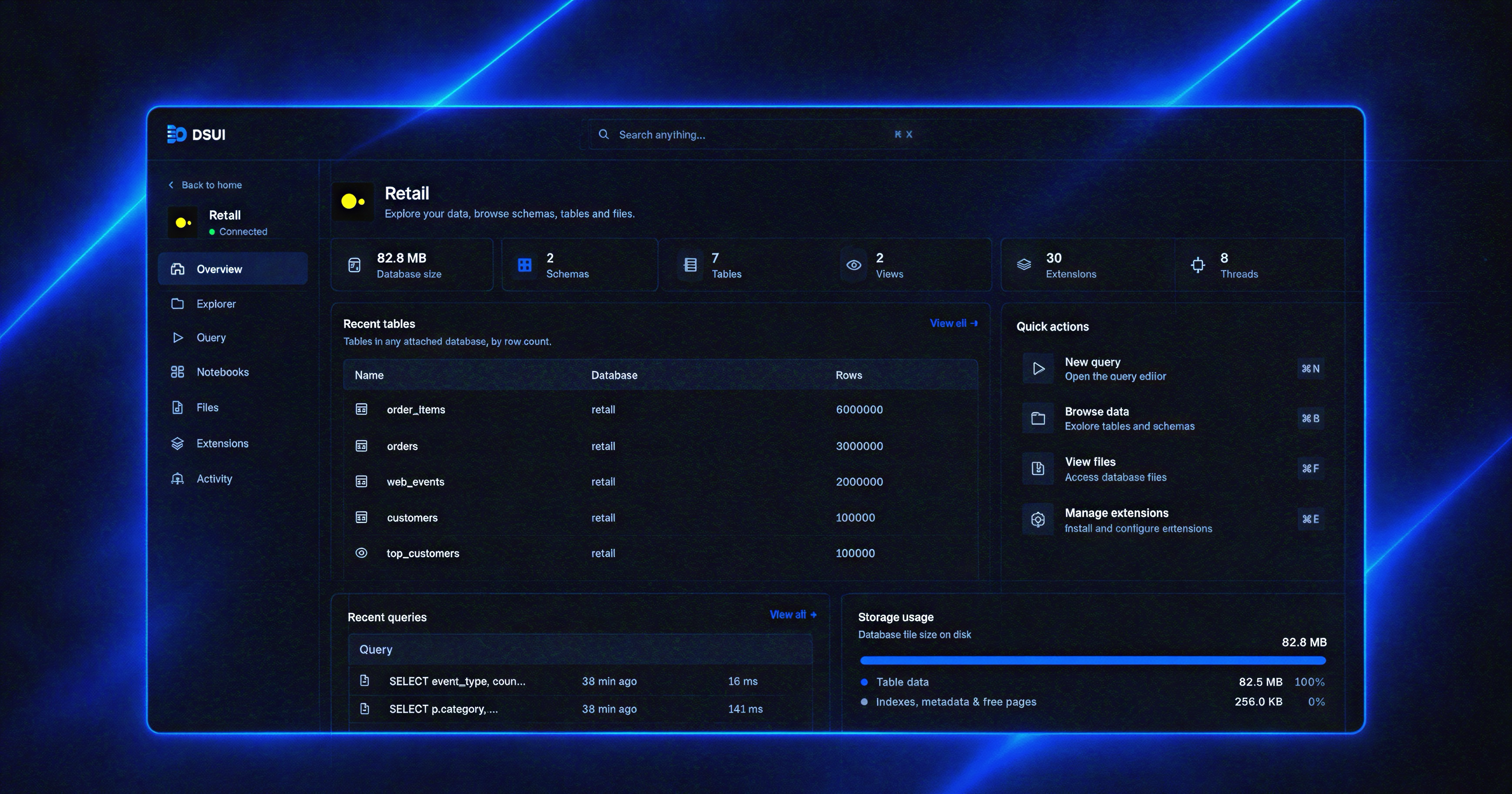
Task: Click the Tables stat icon
Action: pyautogui.click(x=690, y=265)
